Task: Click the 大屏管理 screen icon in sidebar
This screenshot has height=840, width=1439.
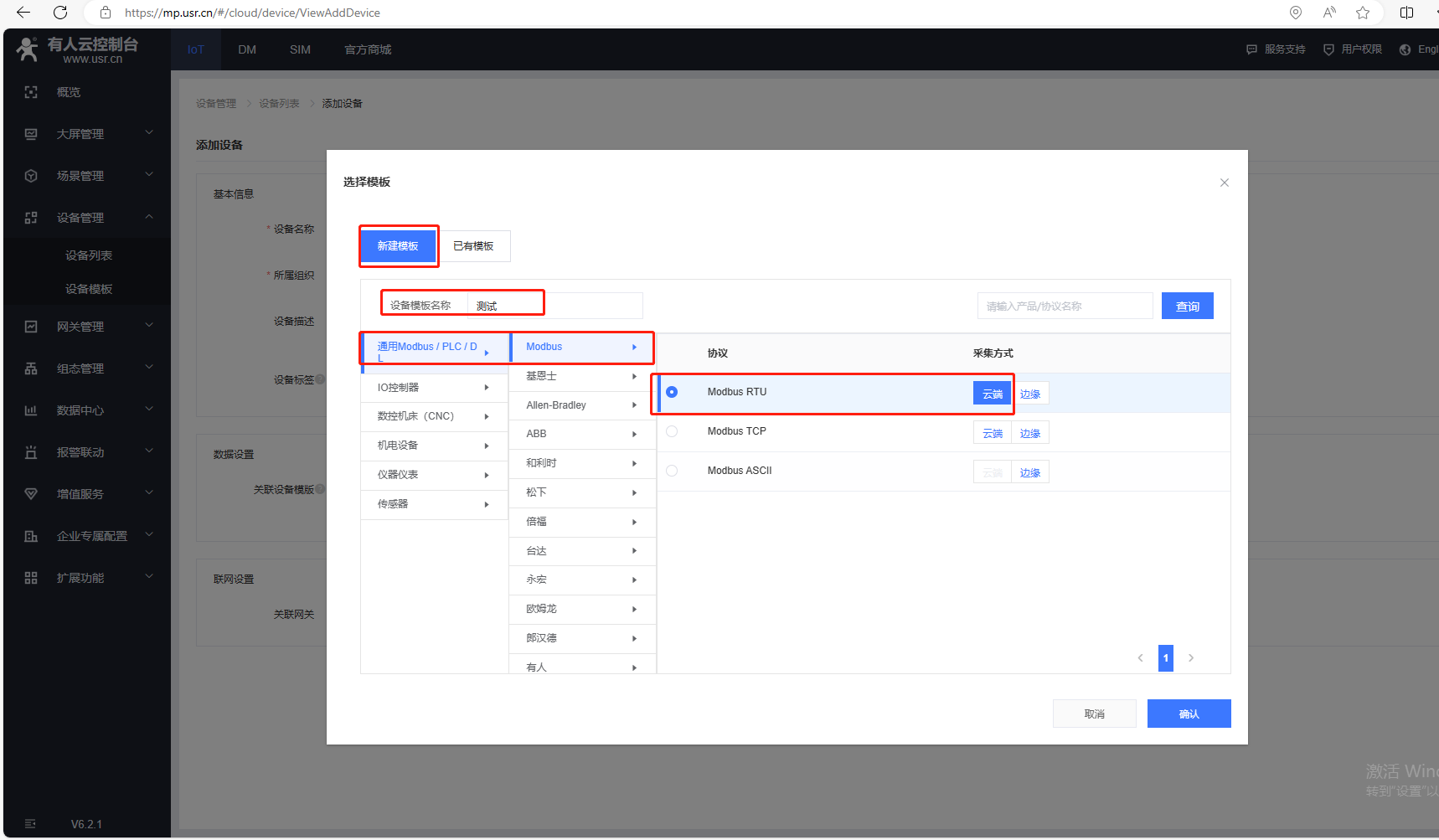Action: click(x=31, y=134)
